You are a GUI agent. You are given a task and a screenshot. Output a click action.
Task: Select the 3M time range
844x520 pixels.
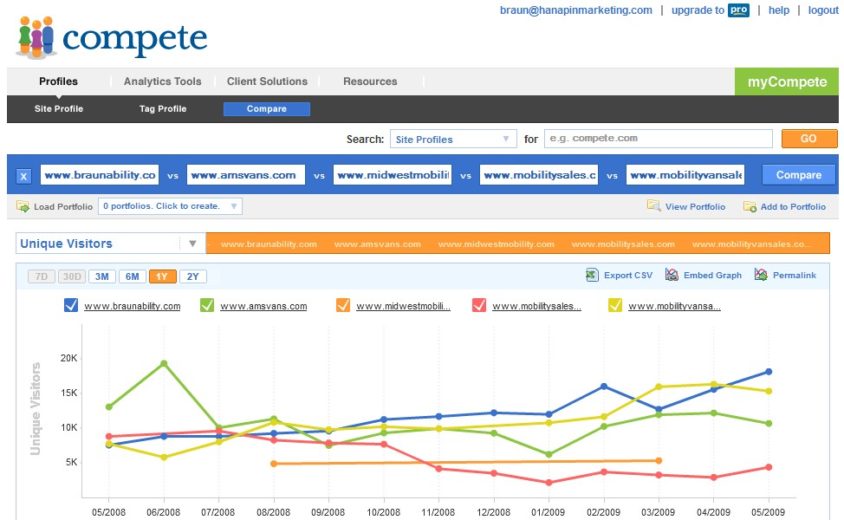[102, 277]
